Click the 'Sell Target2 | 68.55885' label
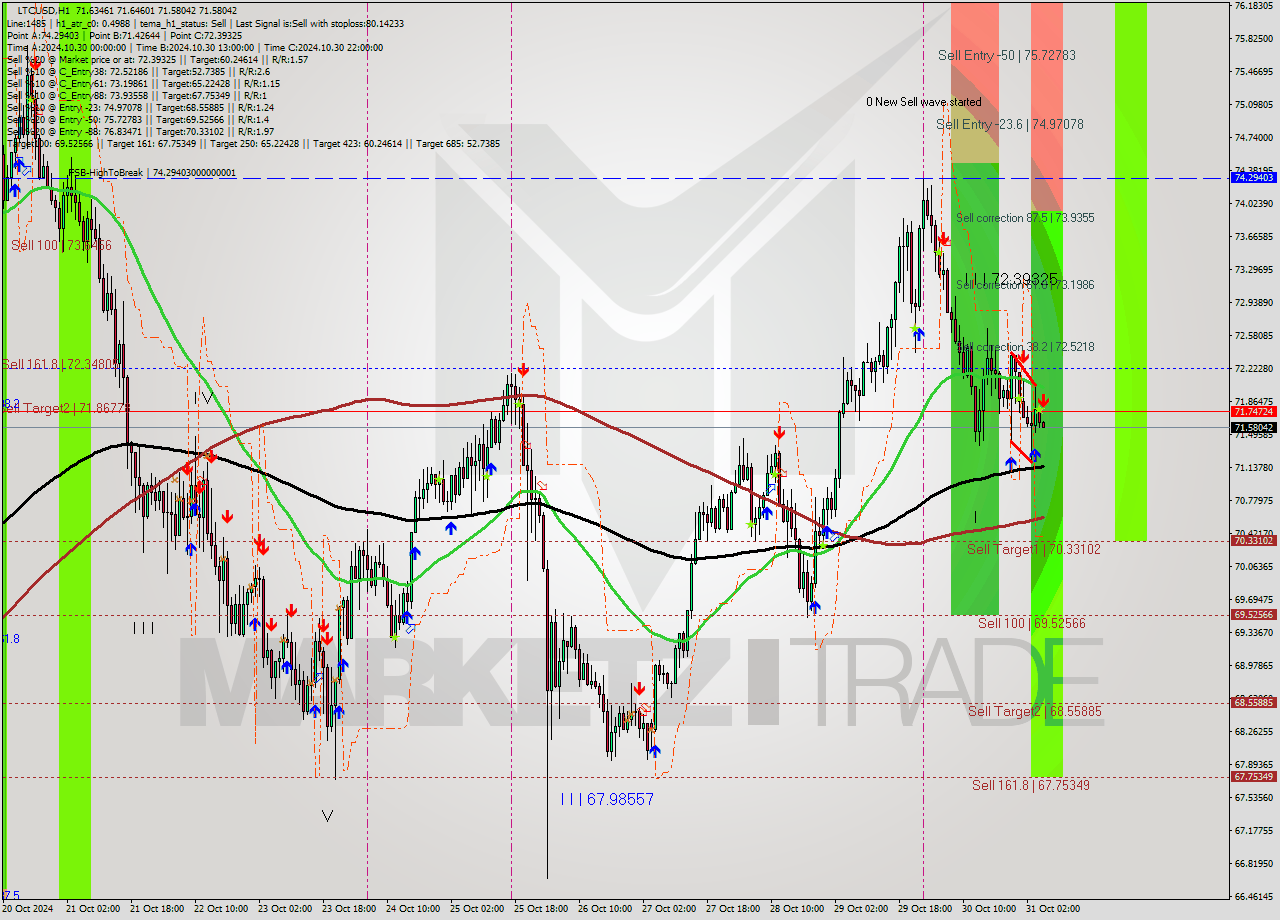 1035,712
